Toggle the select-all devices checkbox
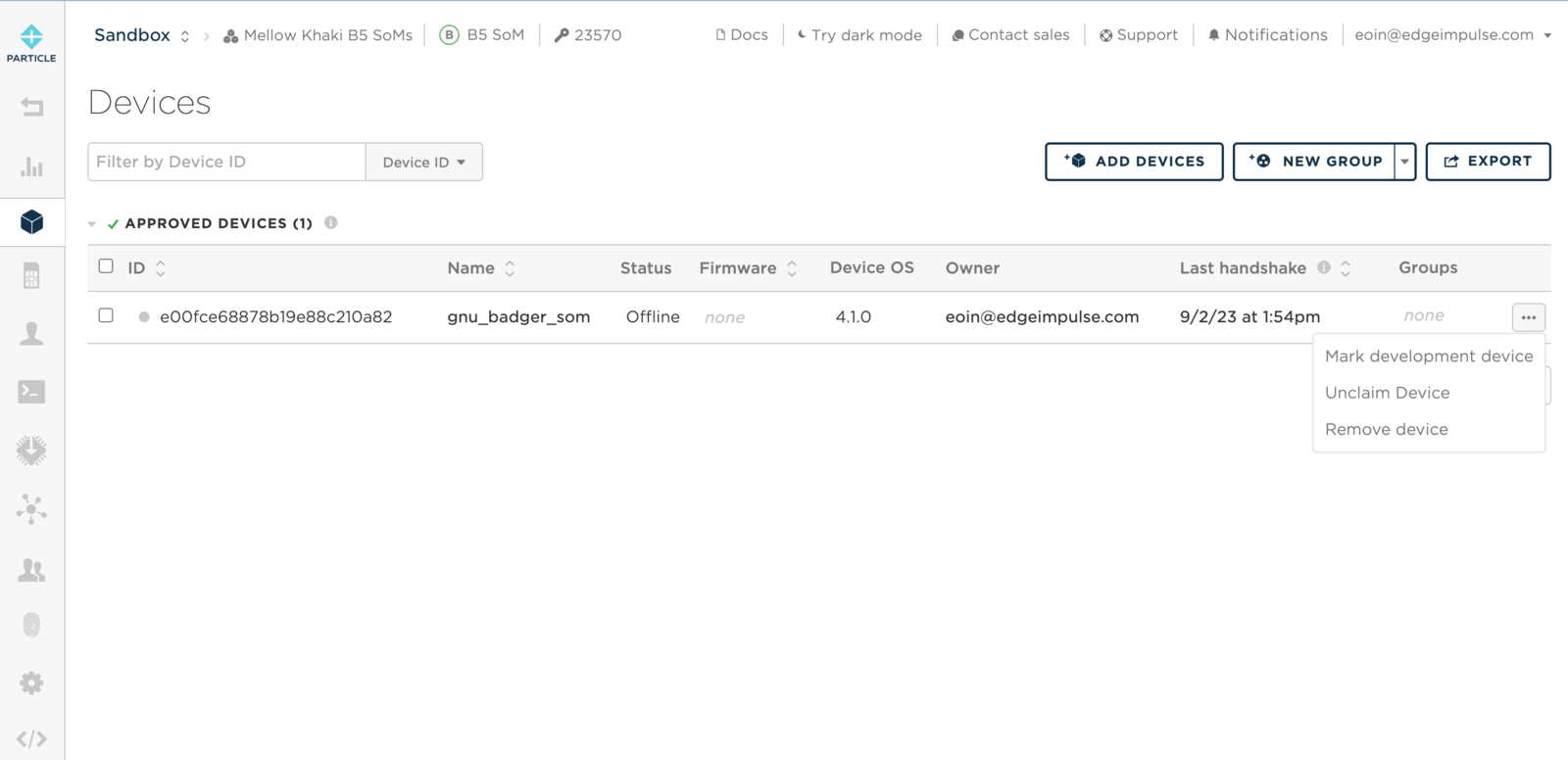The image size is (1568, 760). click(106, 266)
